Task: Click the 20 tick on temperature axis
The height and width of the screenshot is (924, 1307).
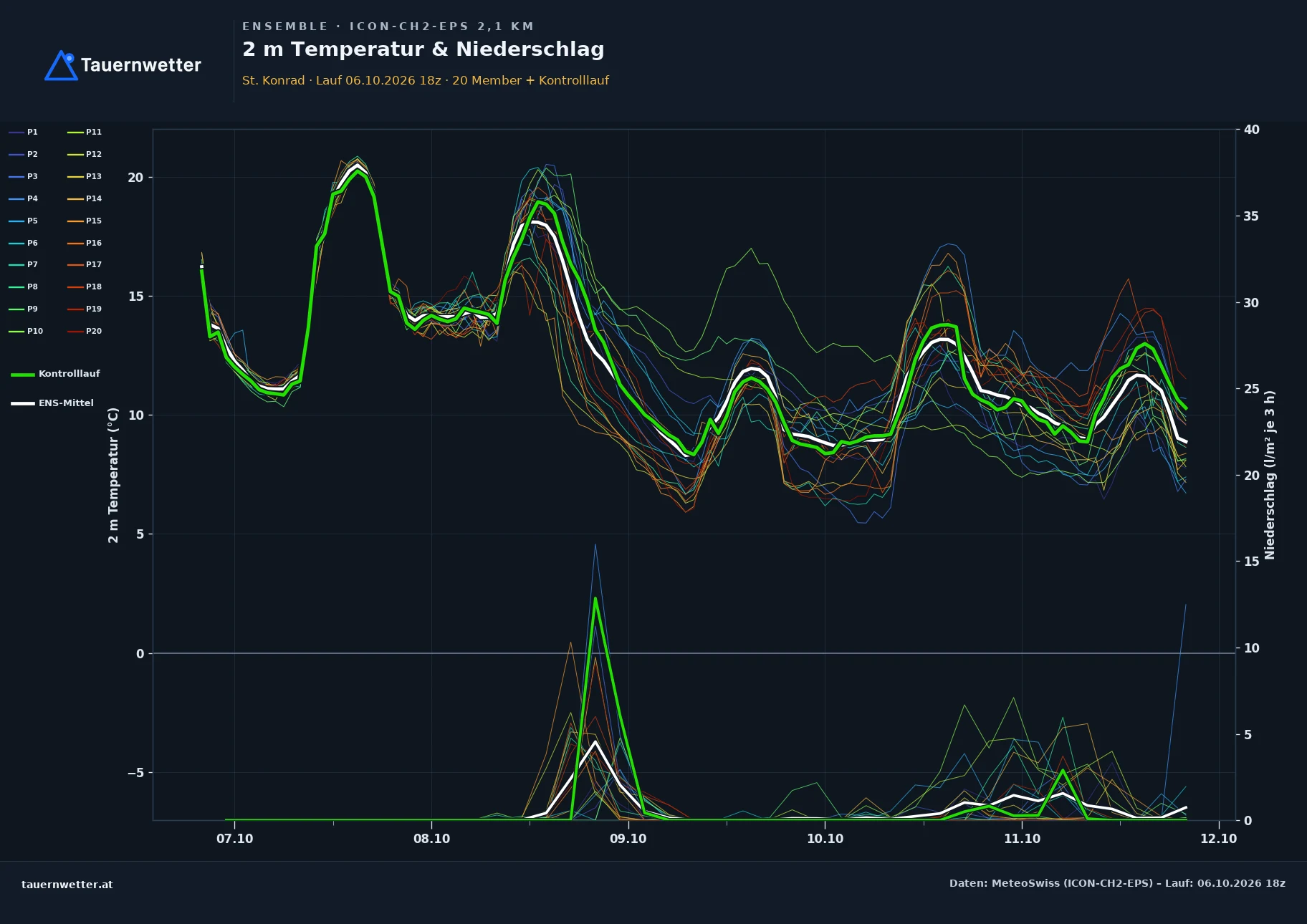Action: click(x=135, y=178)
